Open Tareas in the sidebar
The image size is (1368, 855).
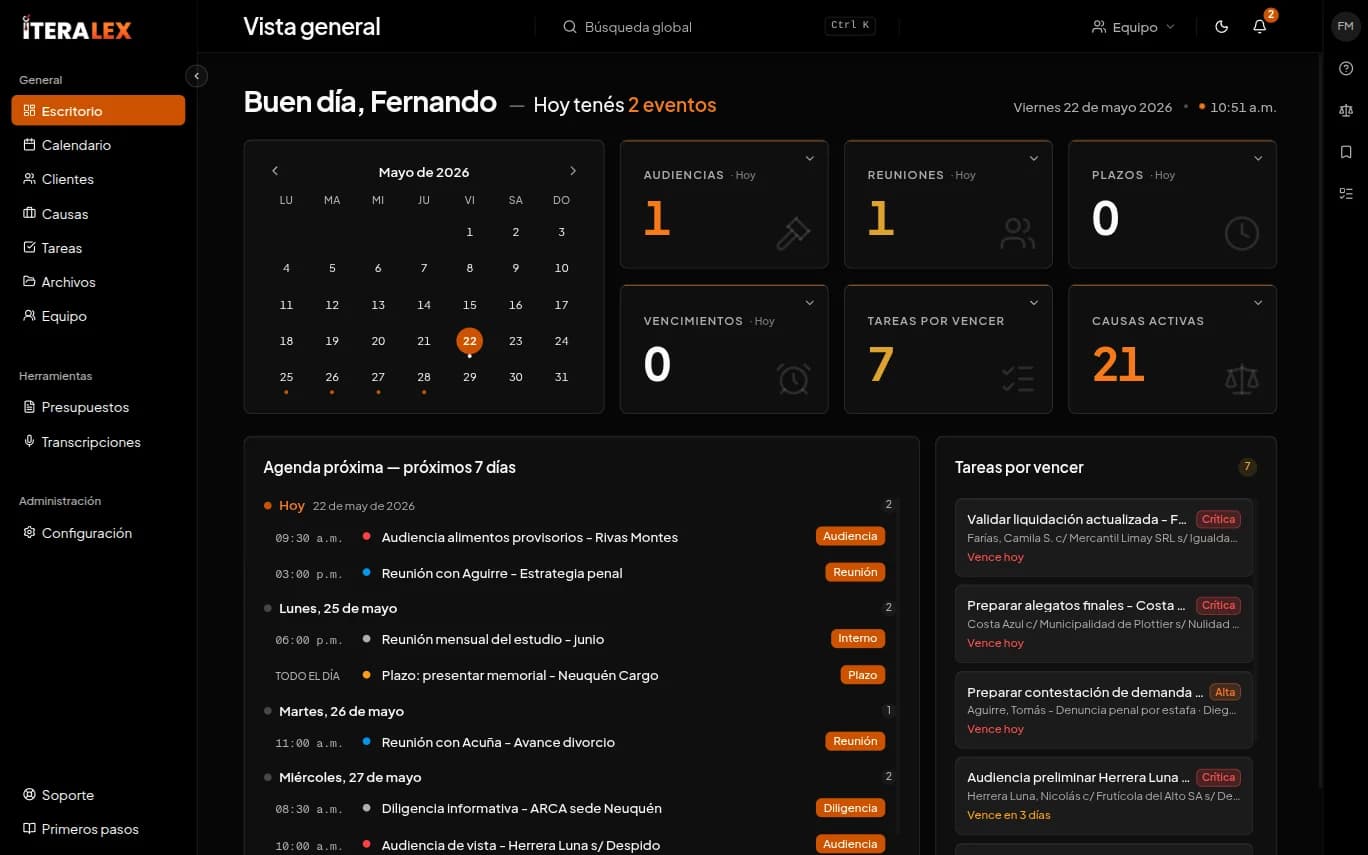(98, 248)
